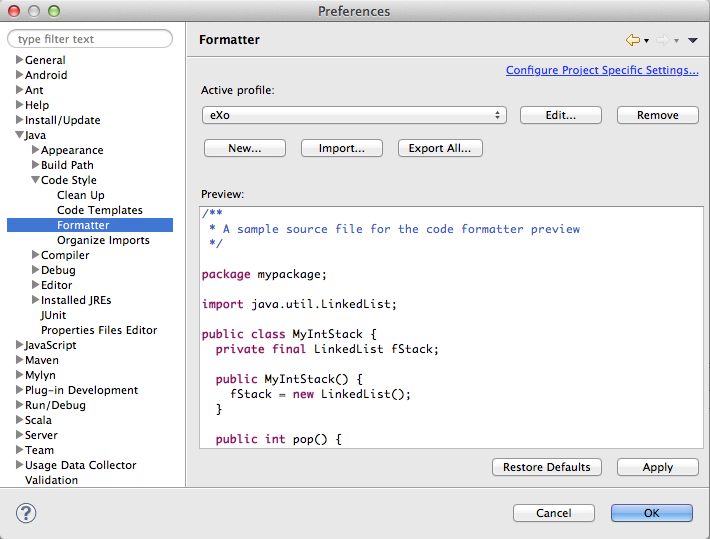Click 'public class MyIntStack {' preview line
The width and height of the screenshot is (710, 539).
(x=289, y=334)
